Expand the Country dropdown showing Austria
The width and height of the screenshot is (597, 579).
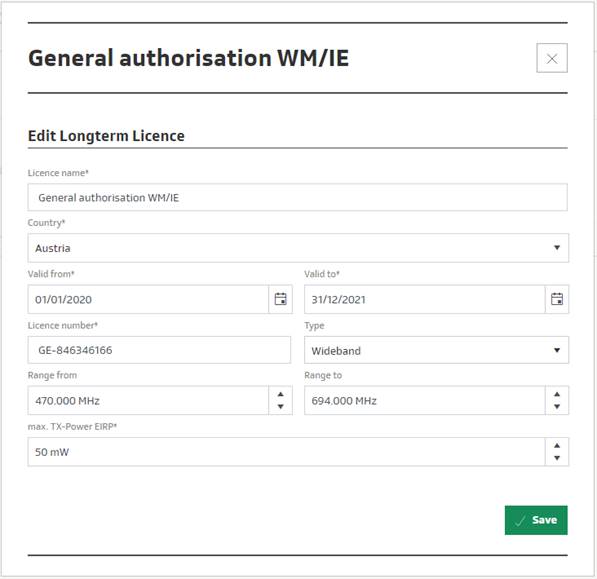(x=298, y=248)
